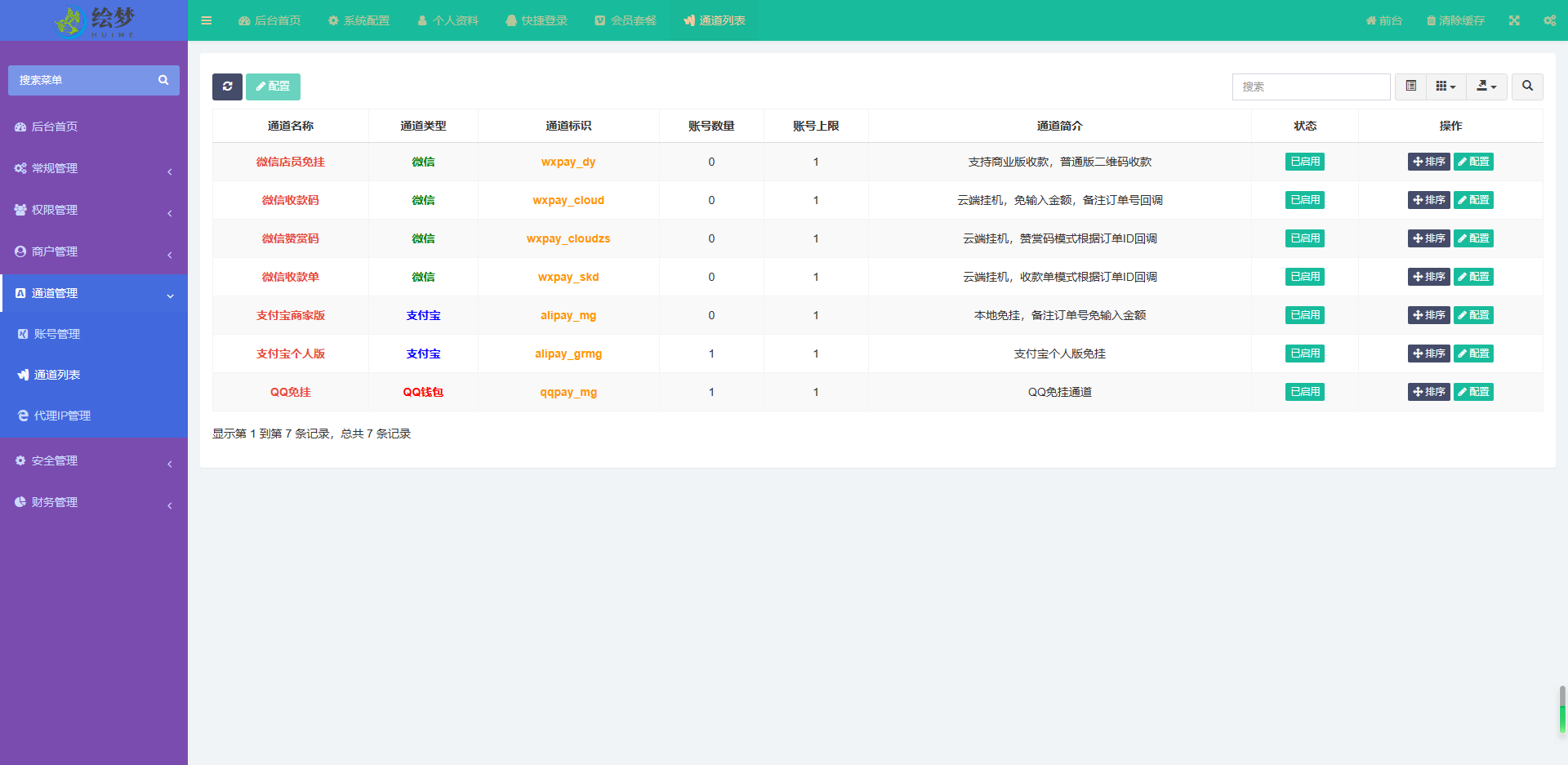This screenshot has width=1568, height=765.
Task: Toggle the card view icon
Action: (x=1410, y=87)
